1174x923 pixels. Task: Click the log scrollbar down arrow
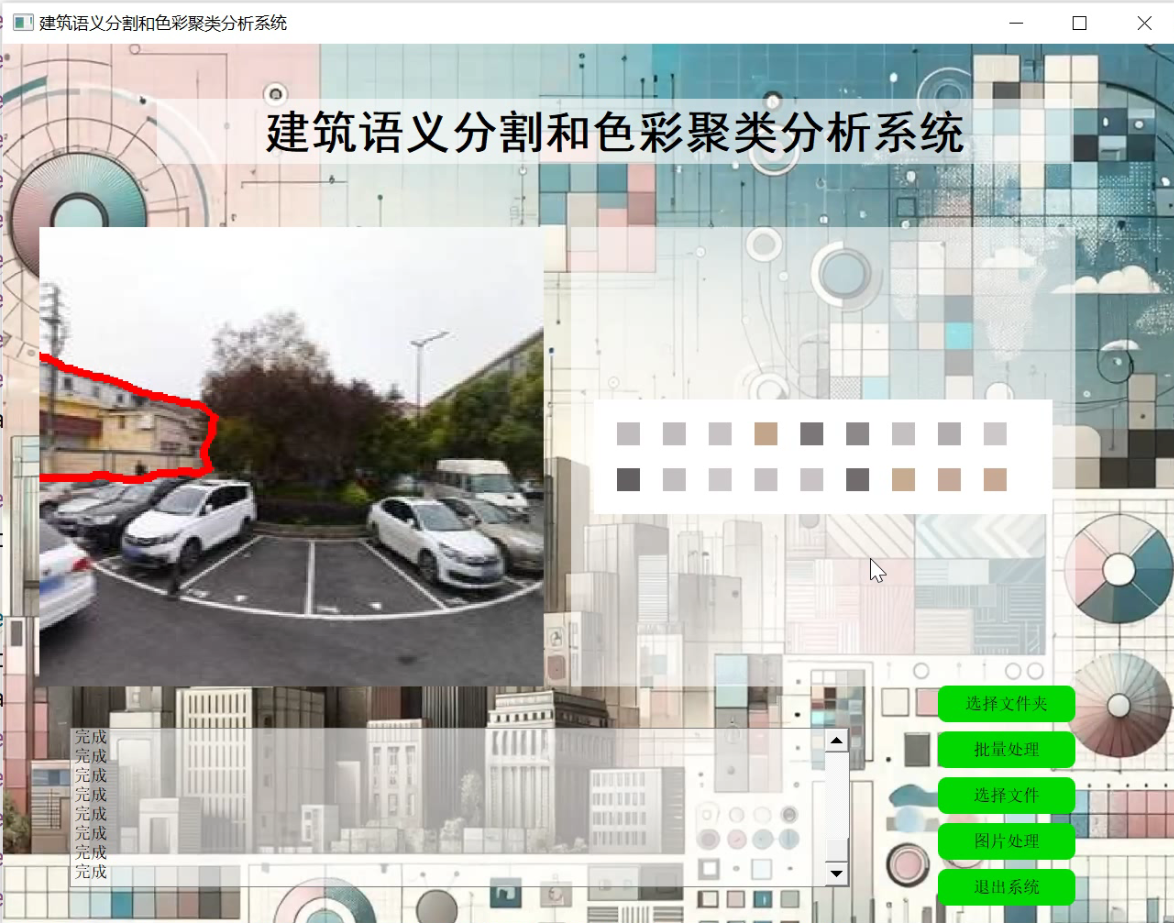836,873
